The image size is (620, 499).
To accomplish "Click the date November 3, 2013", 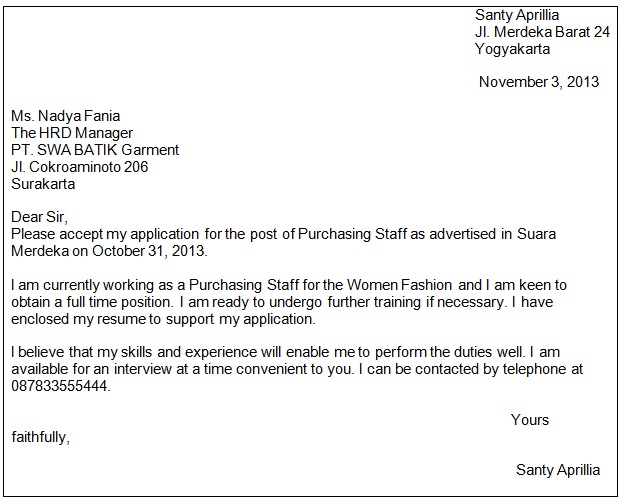I will [x=539, y=82].
